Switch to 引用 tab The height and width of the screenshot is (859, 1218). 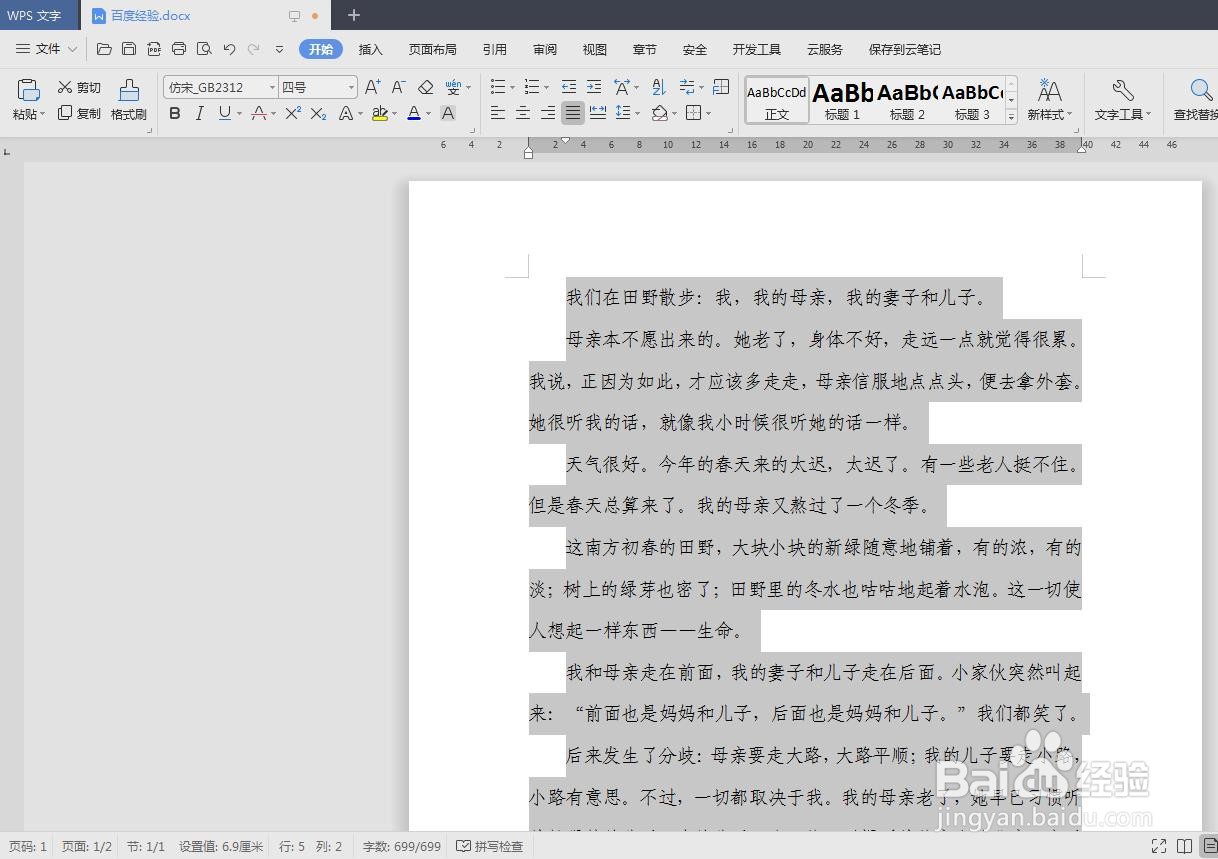pos(494,49)
